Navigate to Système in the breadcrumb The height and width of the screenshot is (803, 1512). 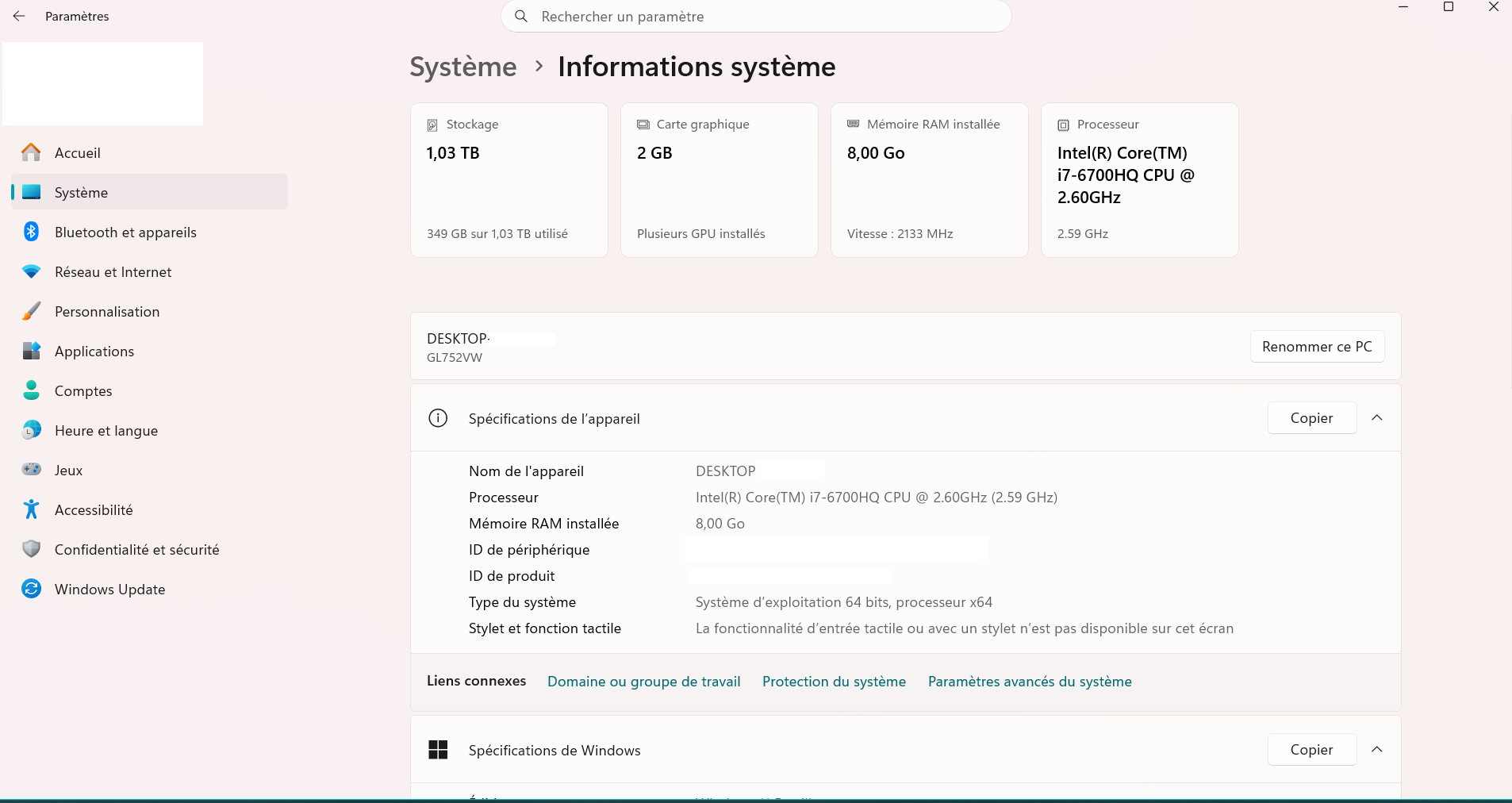tap(462, 67)
